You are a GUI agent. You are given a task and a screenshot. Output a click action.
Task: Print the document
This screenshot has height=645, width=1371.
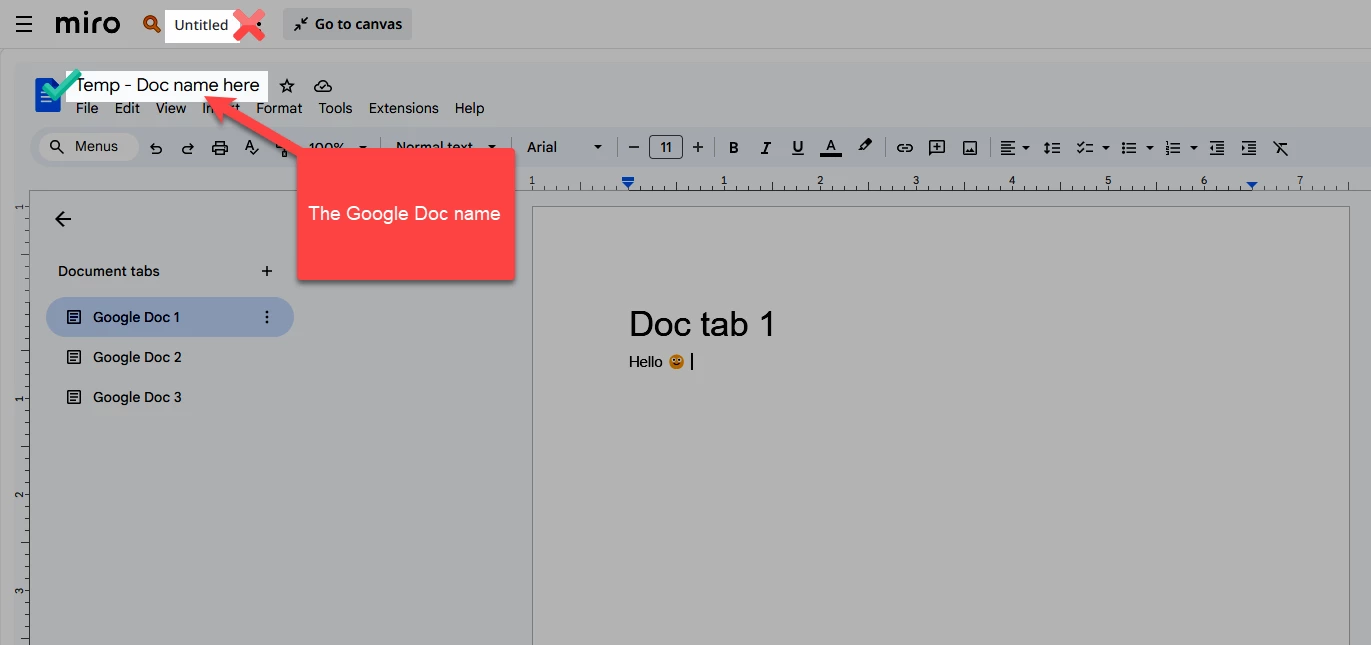pos(220,148)
